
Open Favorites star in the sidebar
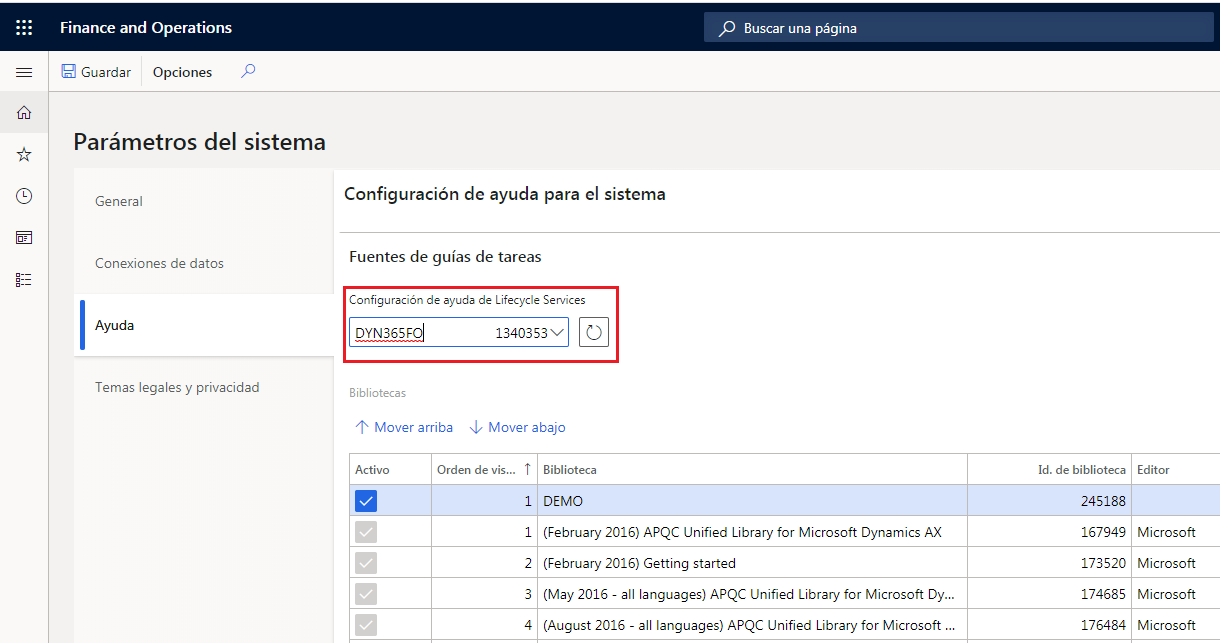(x=24, y=154)
